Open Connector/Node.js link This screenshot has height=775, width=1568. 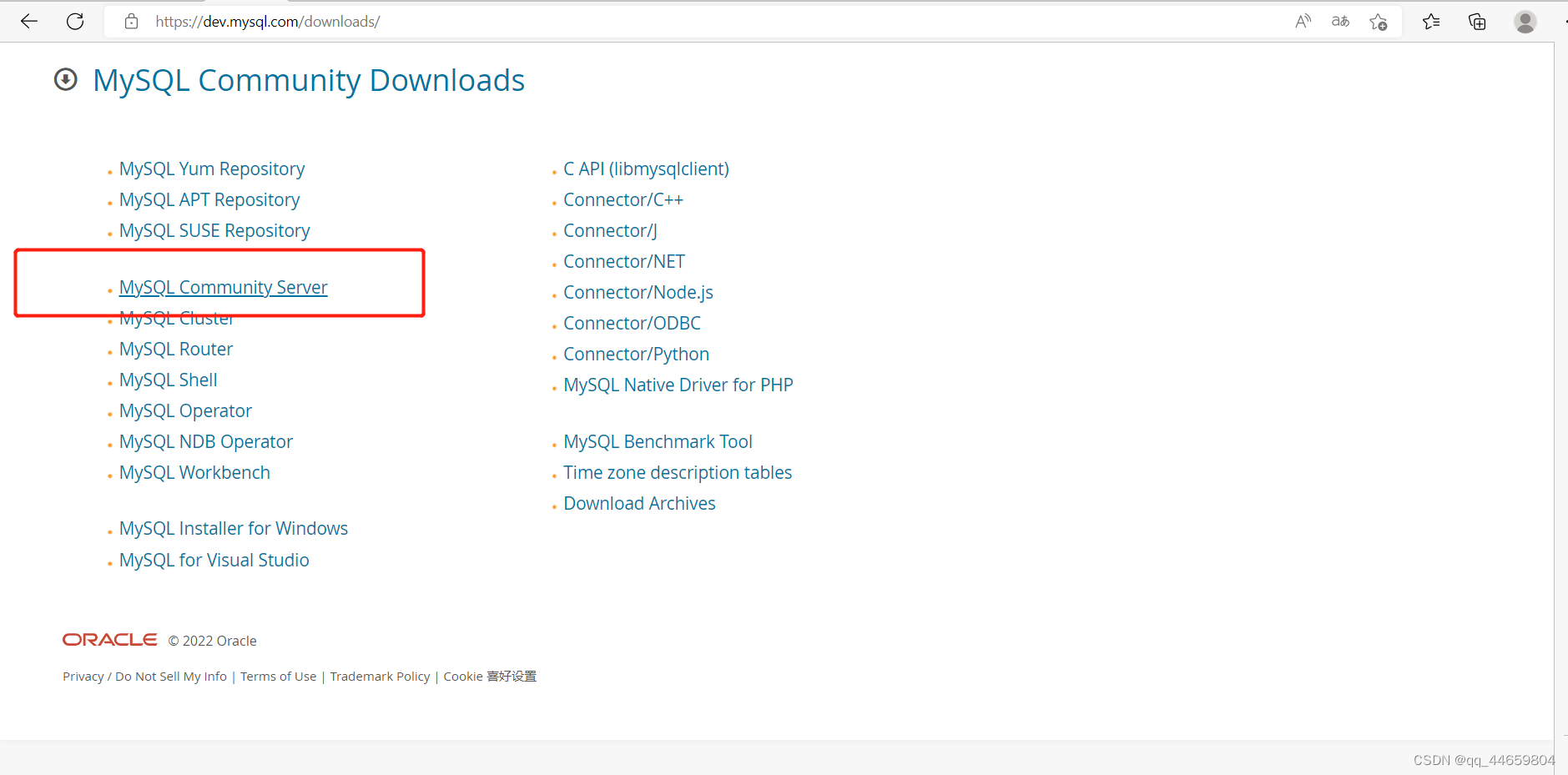coord(638,293)
